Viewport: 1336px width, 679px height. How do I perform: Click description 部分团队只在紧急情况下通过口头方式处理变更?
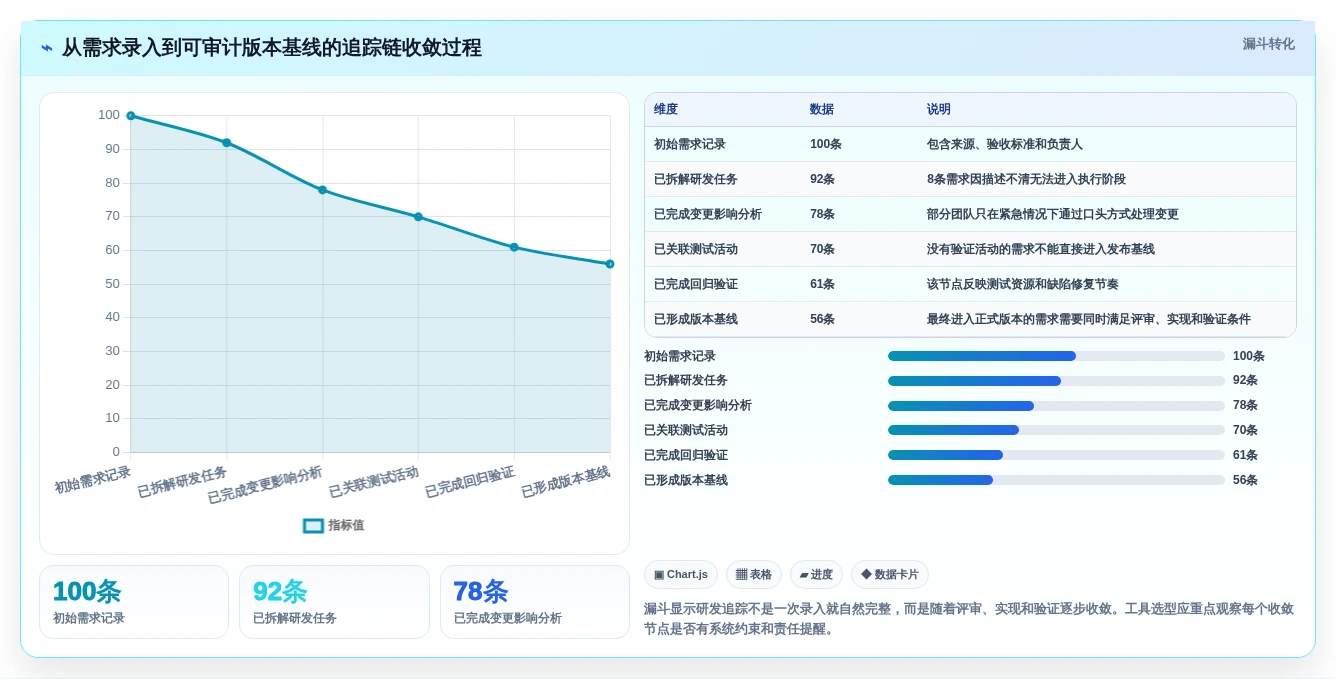pyautogui.click(x=1053, y=214)
